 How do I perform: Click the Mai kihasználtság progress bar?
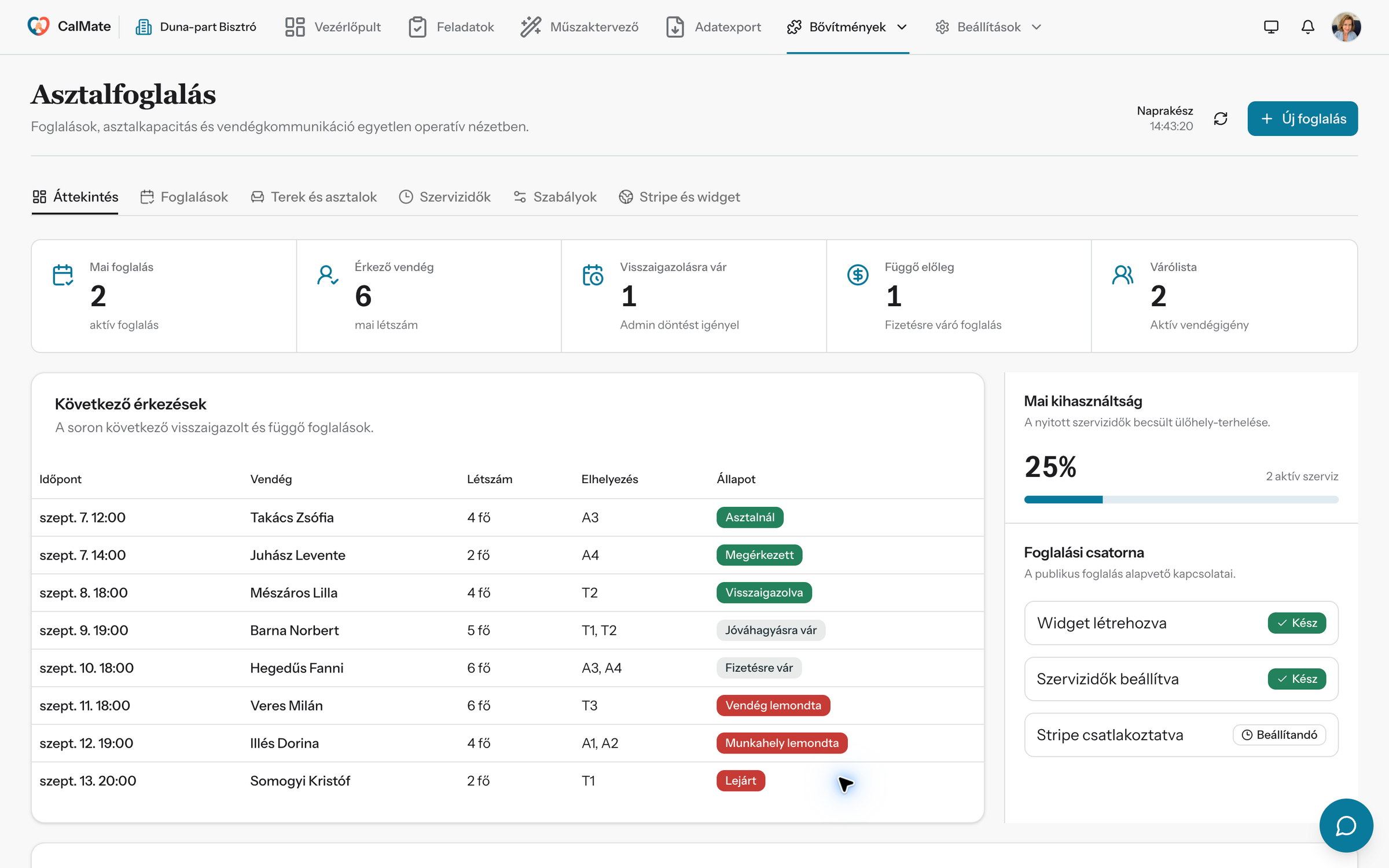tap(1181, 499)
